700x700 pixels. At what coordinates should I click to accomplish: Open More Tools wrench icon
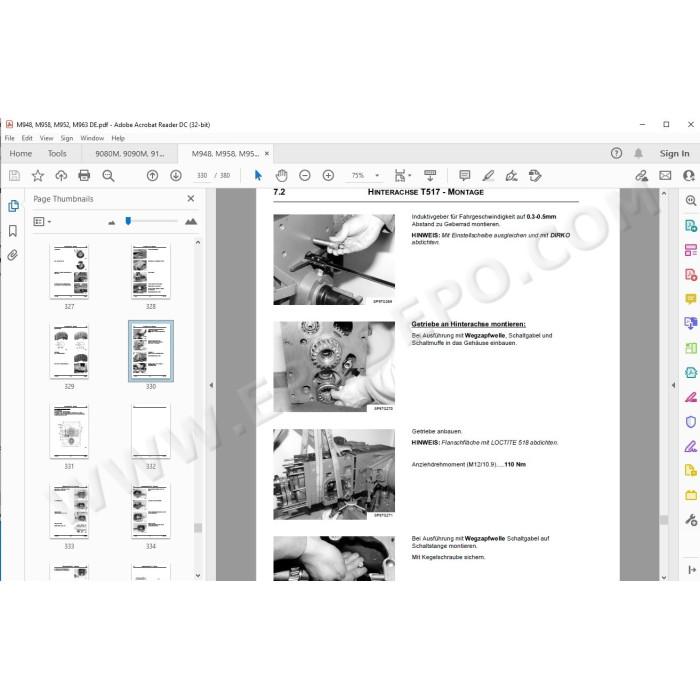[x=691, y=520]
